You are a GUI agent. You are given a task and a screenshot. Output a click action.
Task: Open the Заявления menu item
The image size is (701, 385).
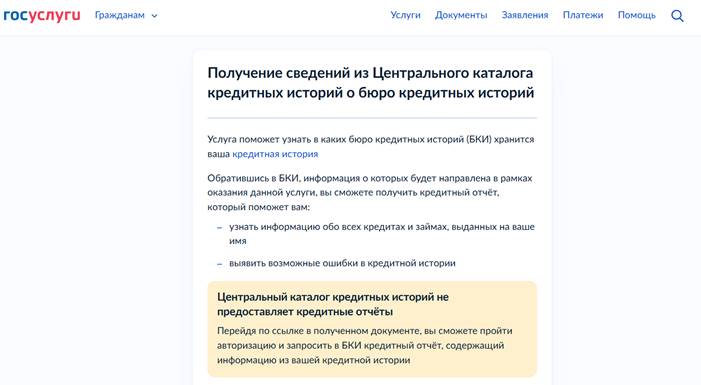525,15
